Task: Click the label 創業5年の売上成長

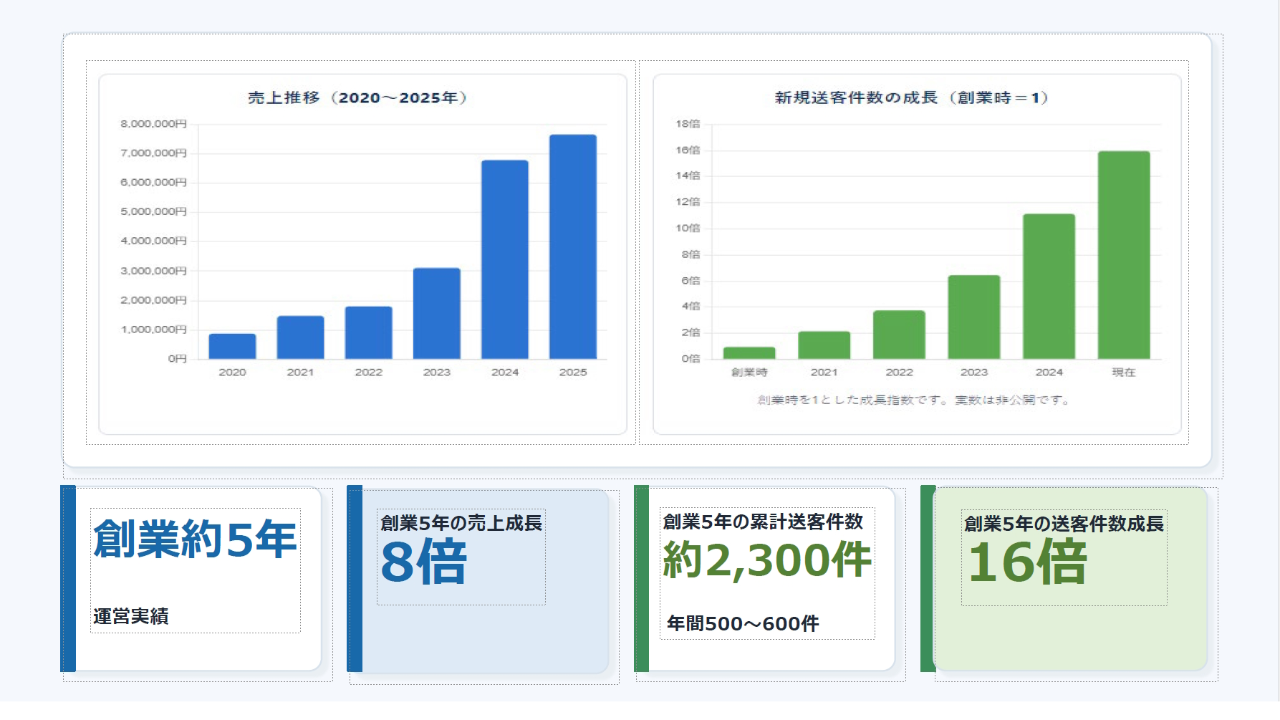Action: (x=462, y=522)
